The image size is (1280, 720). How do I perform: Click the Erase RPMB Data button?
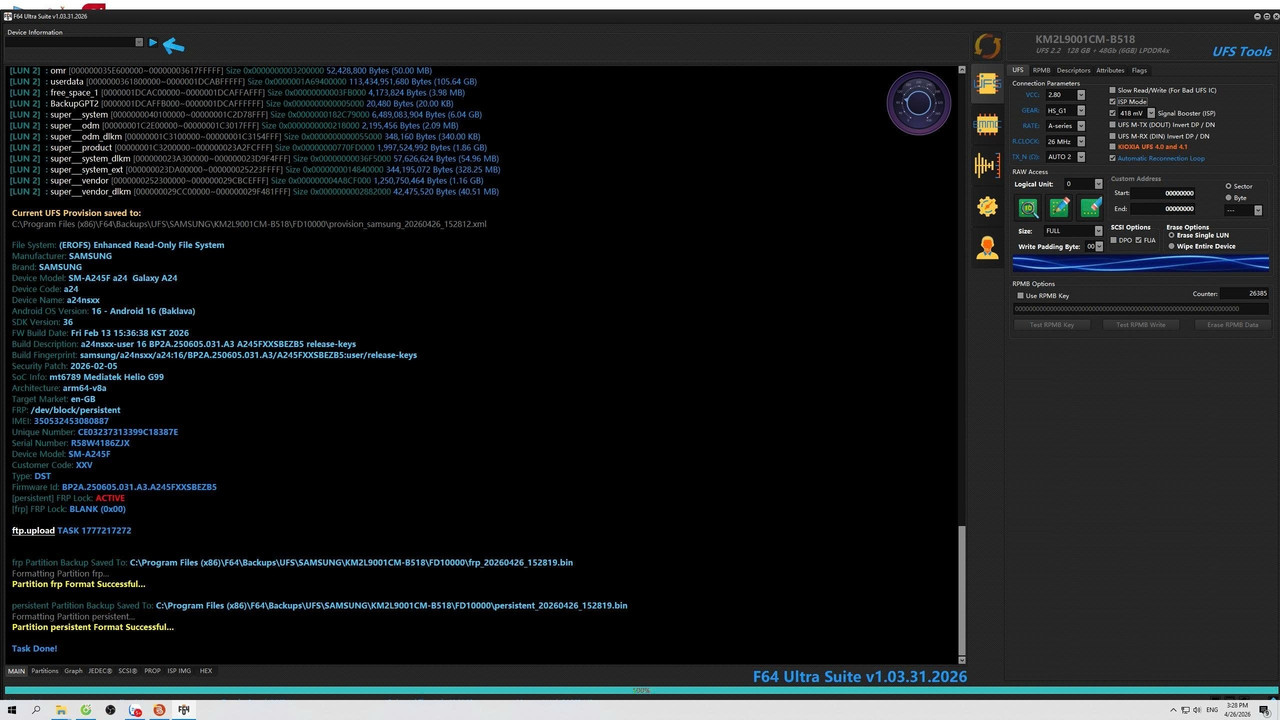[x=1232, y=325]
